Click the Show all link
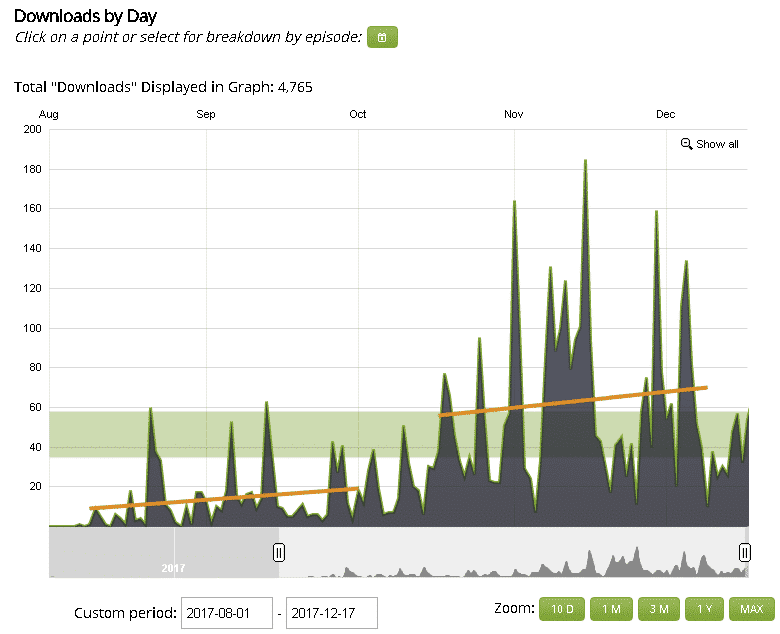Image resolution: width=780 pixels, height=634 pixels. pyautogui.click(x=717, y=144)
